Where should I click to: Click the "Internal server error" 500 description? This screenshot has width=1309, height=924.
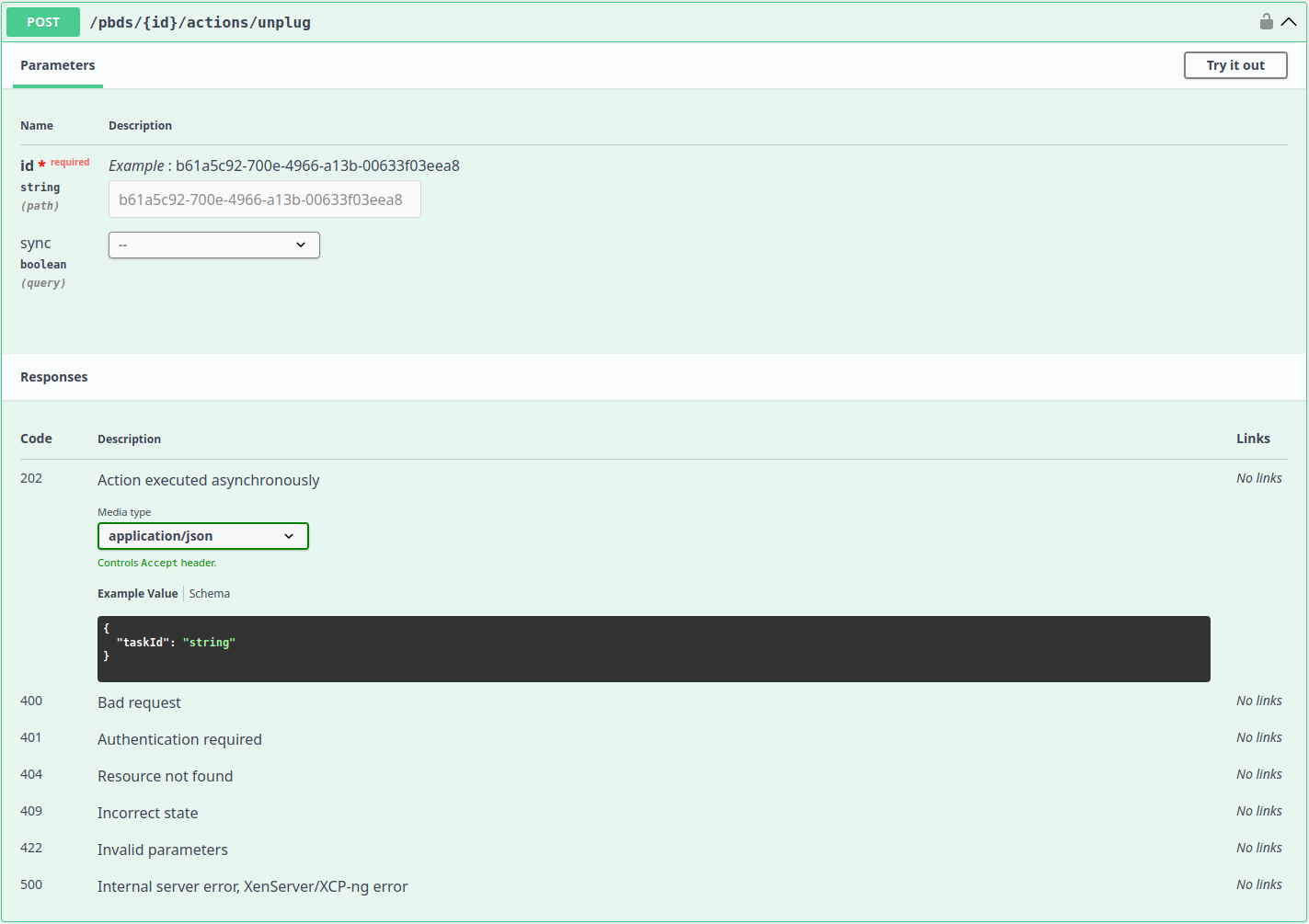[x=252, y=886]
